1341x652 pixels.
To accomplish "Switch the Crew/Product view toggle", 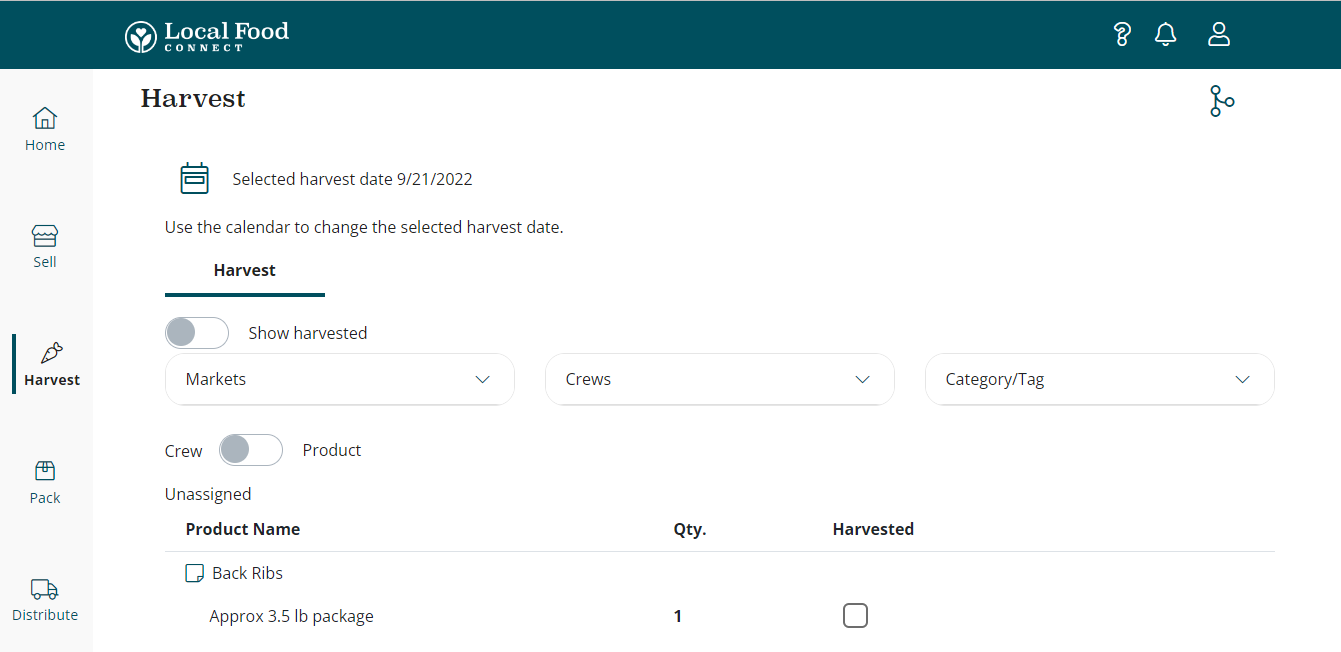I will (x=251, y=450).
